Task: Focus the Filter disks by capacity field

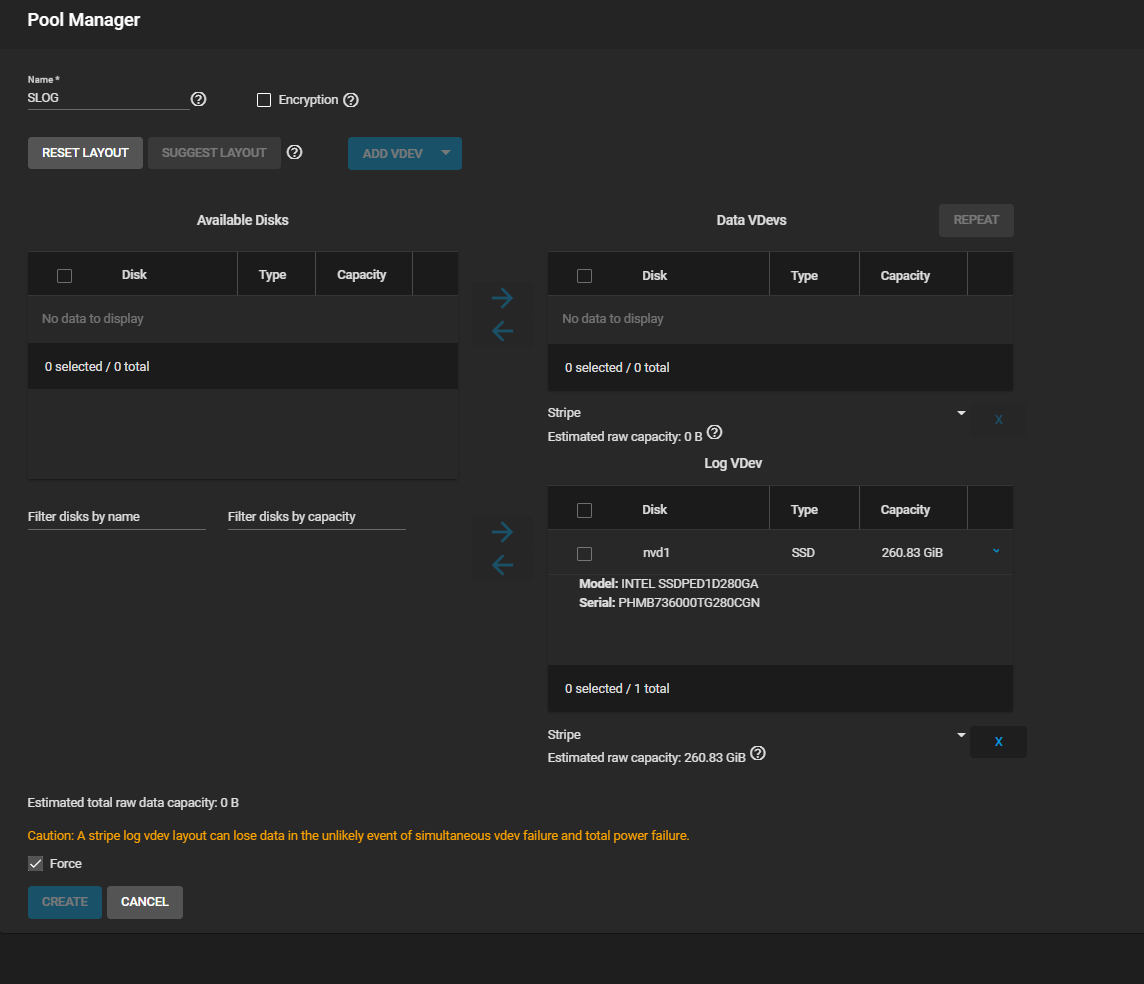Action: click(x=317, y=516)
